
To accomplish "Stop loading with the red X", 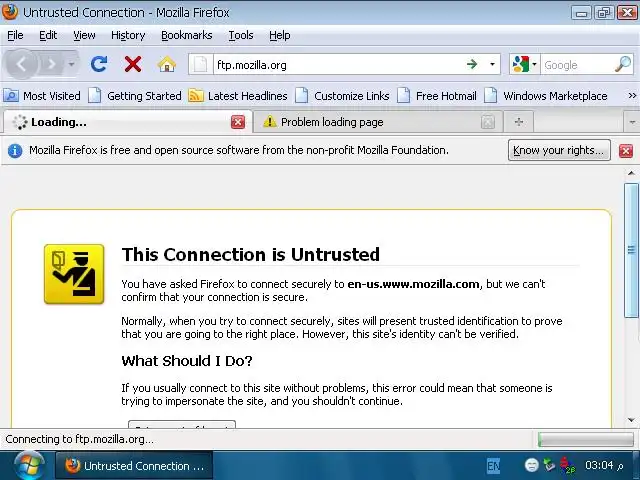I will click(133, 64).
